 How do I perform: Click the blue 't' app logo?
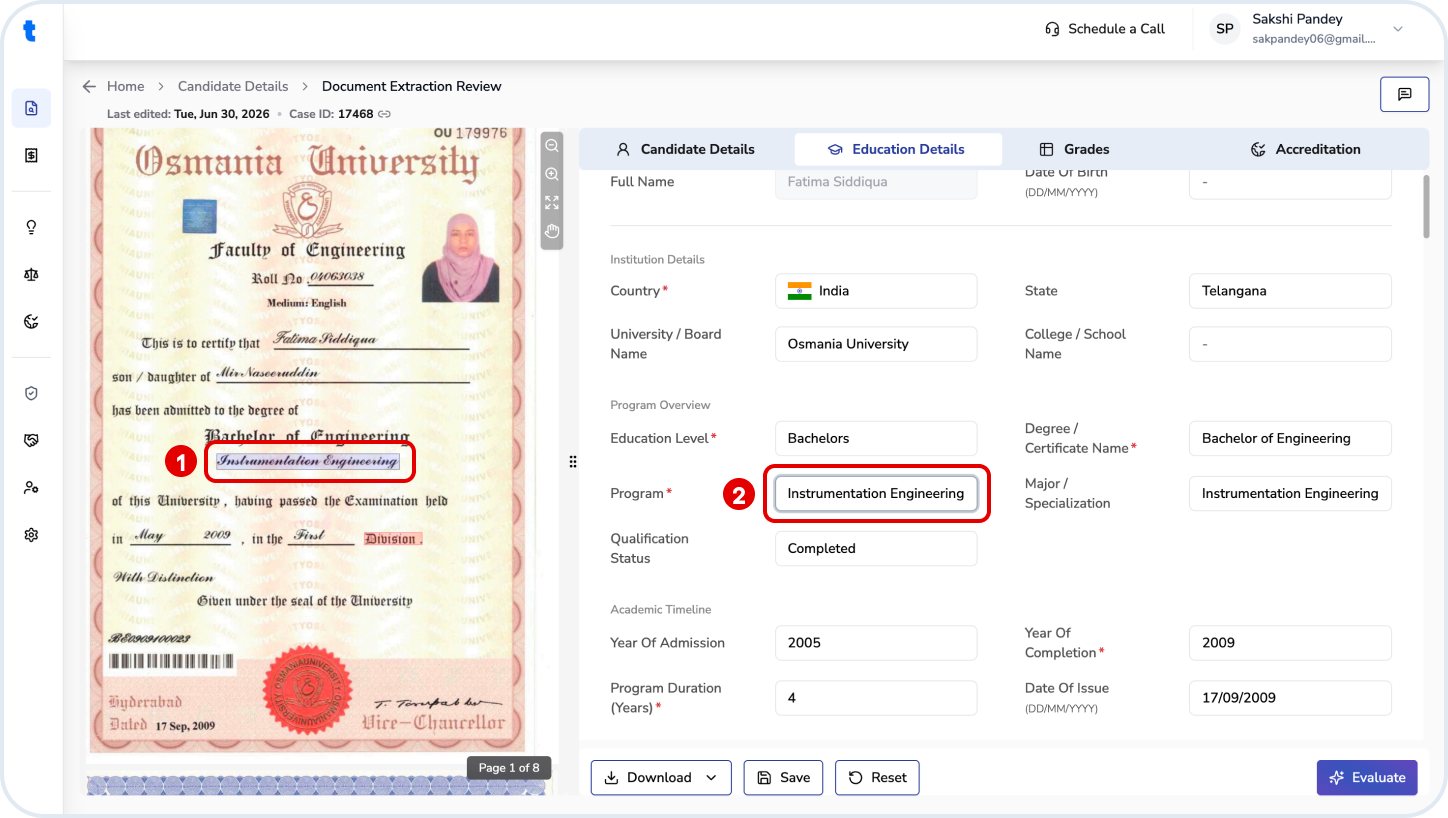coord(30,30)
